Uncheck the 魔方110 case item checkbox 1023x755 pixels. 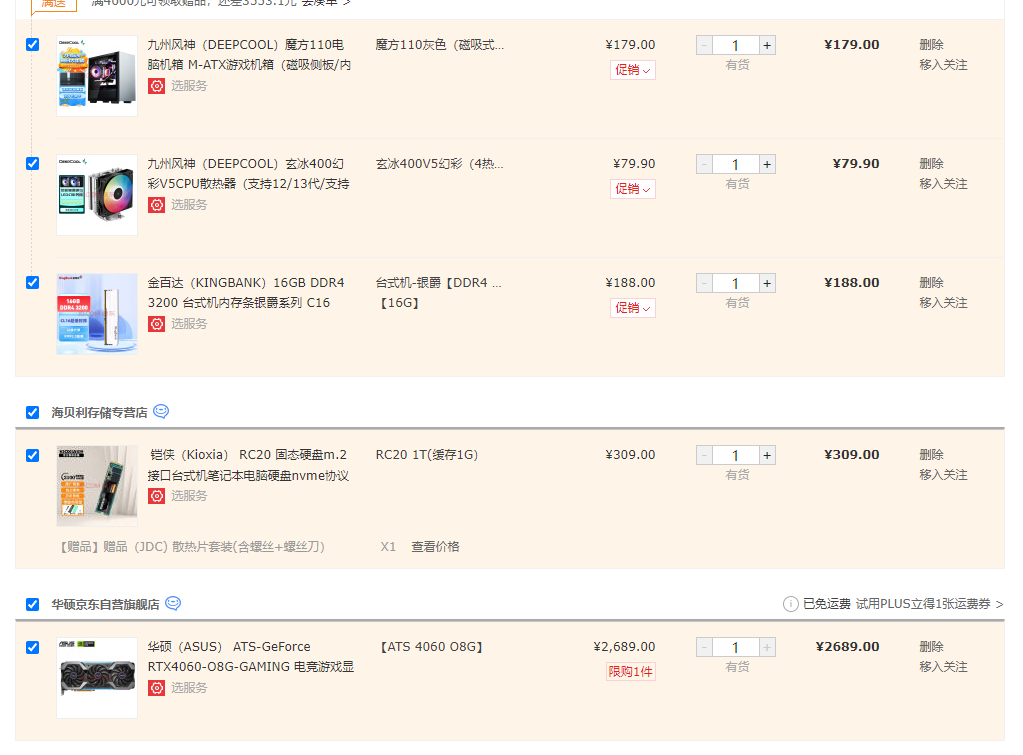point(33,44)
